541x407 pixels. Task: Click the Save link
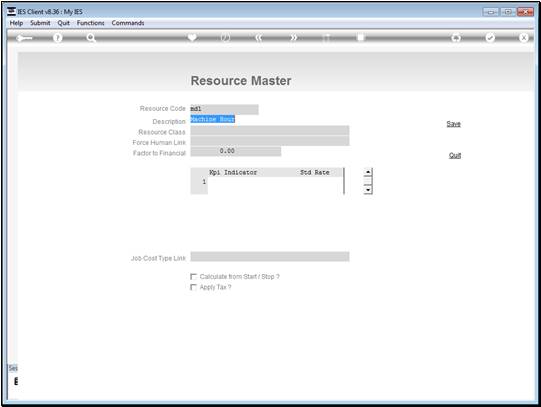coord(453,124)
